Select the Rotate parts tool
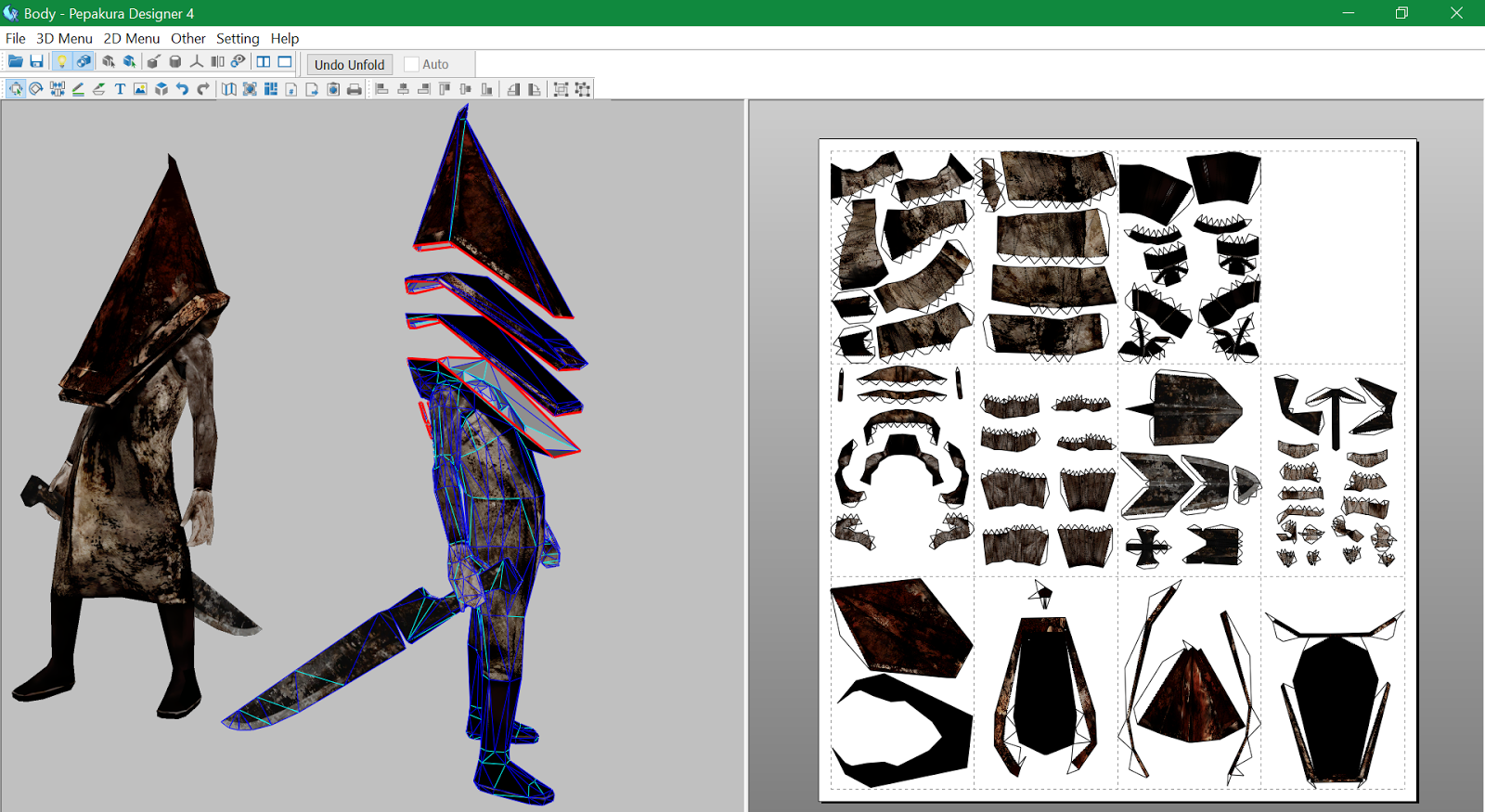The image size is (1485, 812). [36, 90]
